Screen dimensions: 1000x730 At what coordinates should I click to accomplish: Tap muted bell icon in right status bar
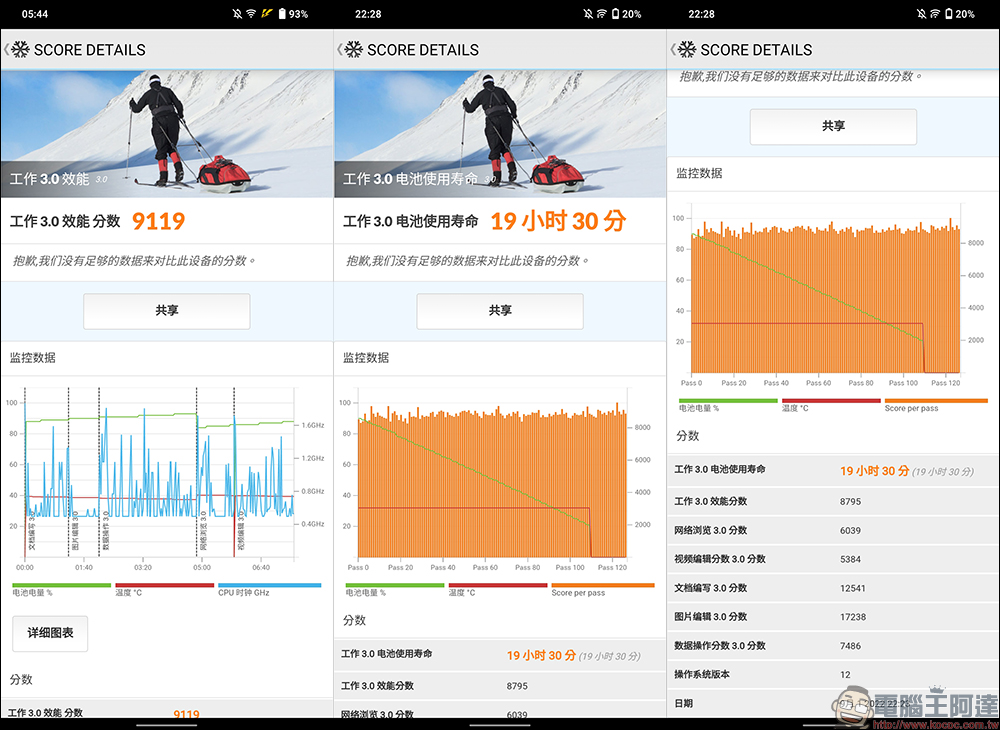tap(922, 13)
